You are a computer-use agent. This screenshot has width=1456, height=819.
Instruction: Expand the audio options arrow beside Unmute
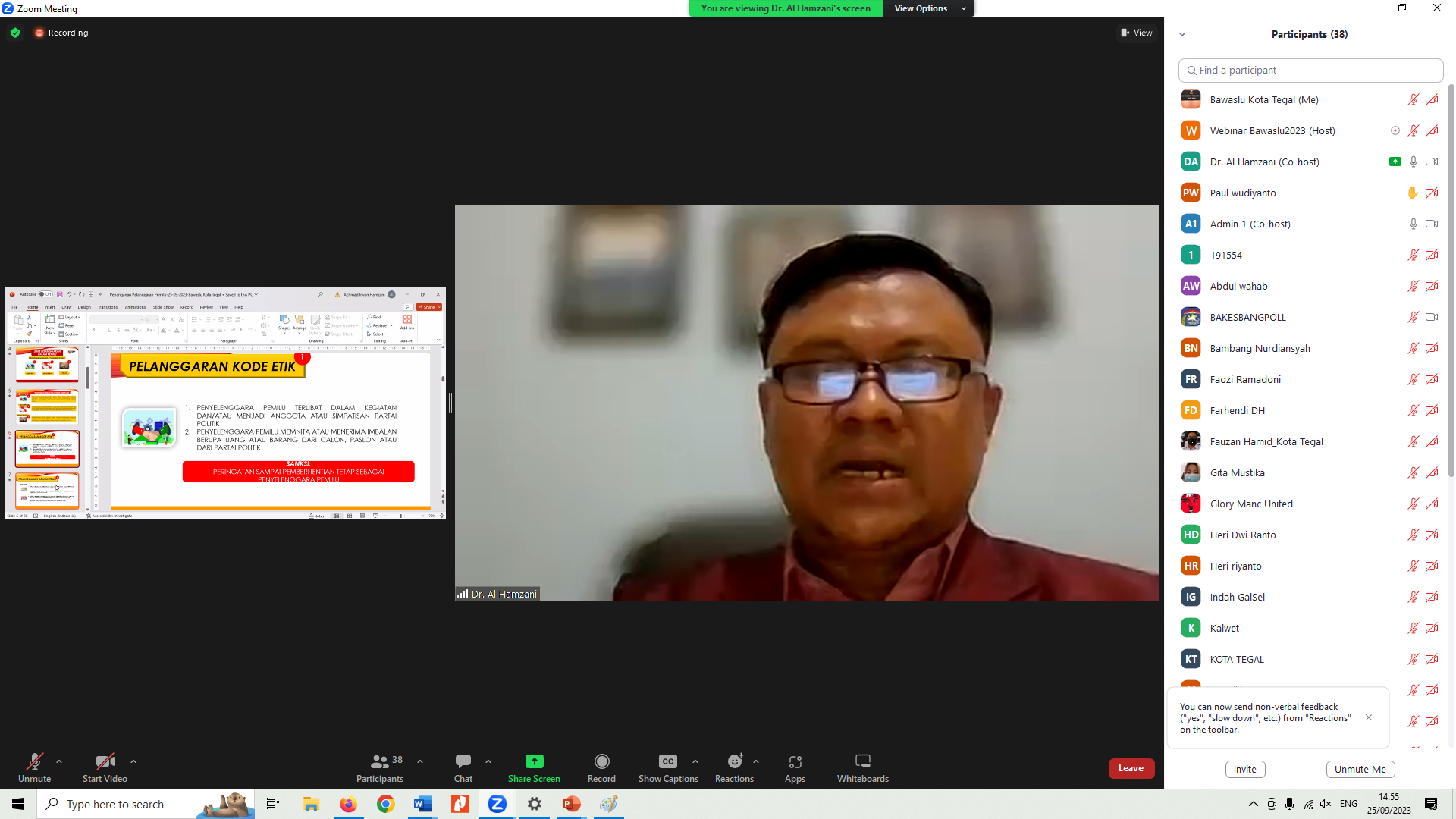point(59,761)
